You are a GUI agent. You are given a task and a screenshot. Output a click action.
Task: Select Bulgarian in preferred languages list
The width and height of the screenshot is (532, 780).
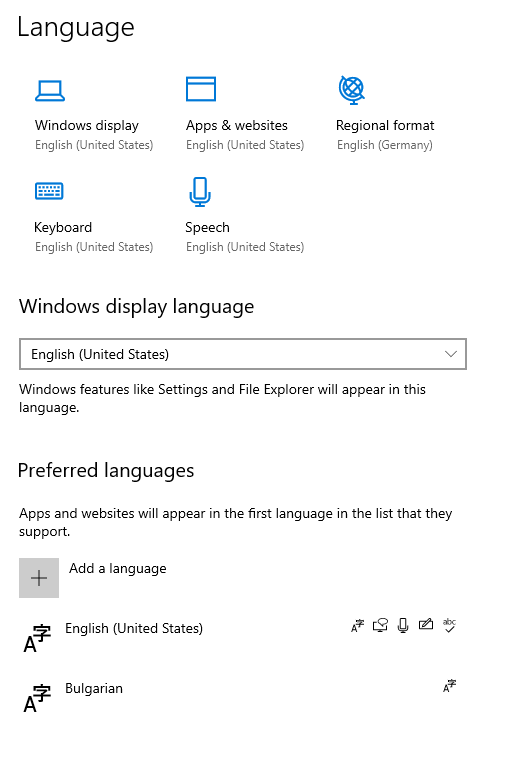(94, 688)
